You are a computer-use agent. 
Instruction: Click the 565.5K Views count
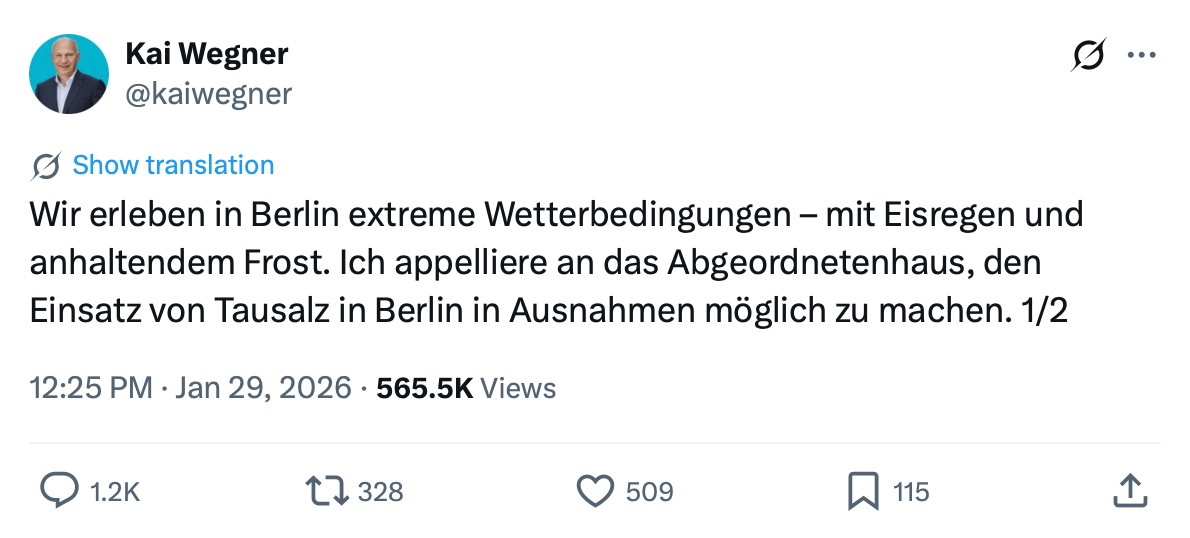click(x=465, y=387)
